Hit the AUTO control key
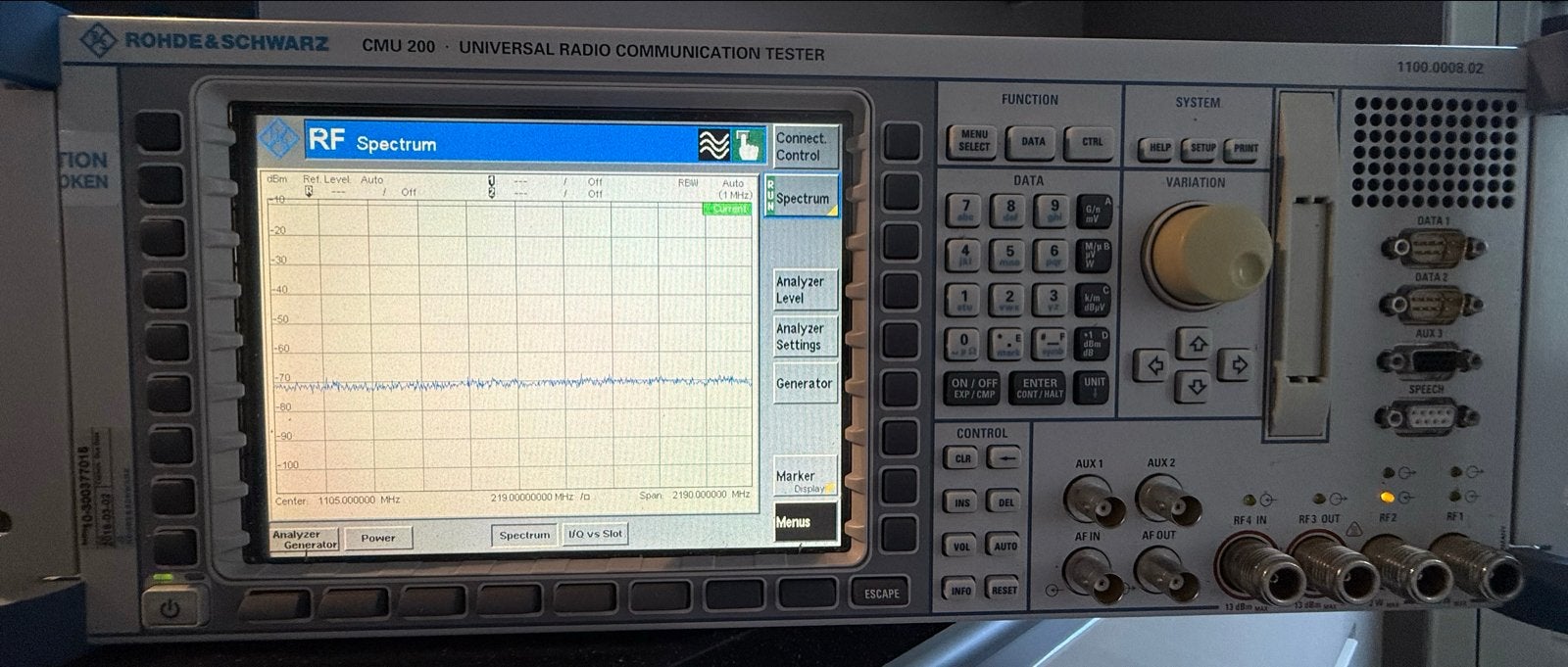Image resolution: width=1568 pixels, height=667 pixels. [1004, 547]
